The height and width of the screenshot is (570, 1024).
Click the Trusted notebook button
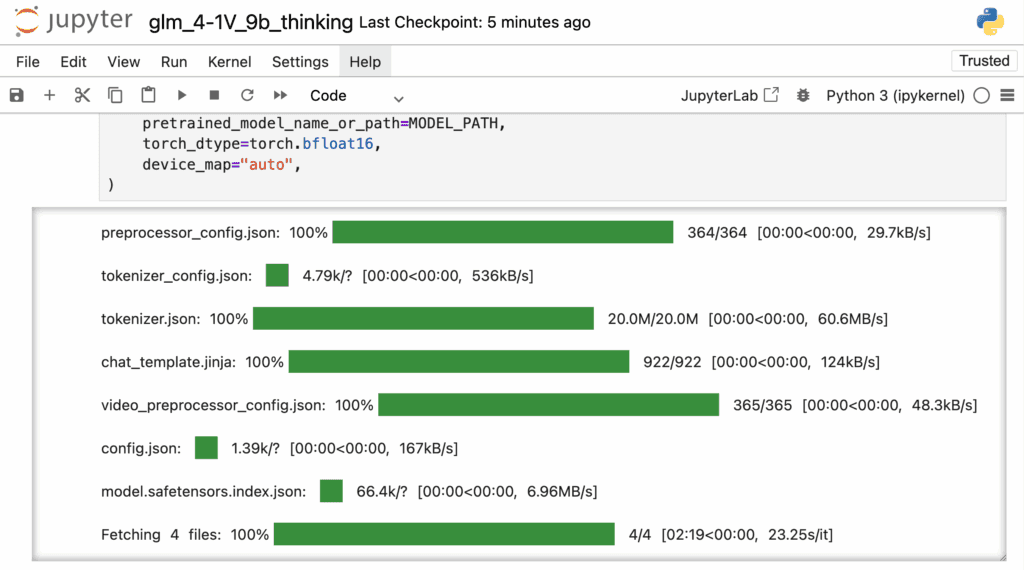click(984, 61)
